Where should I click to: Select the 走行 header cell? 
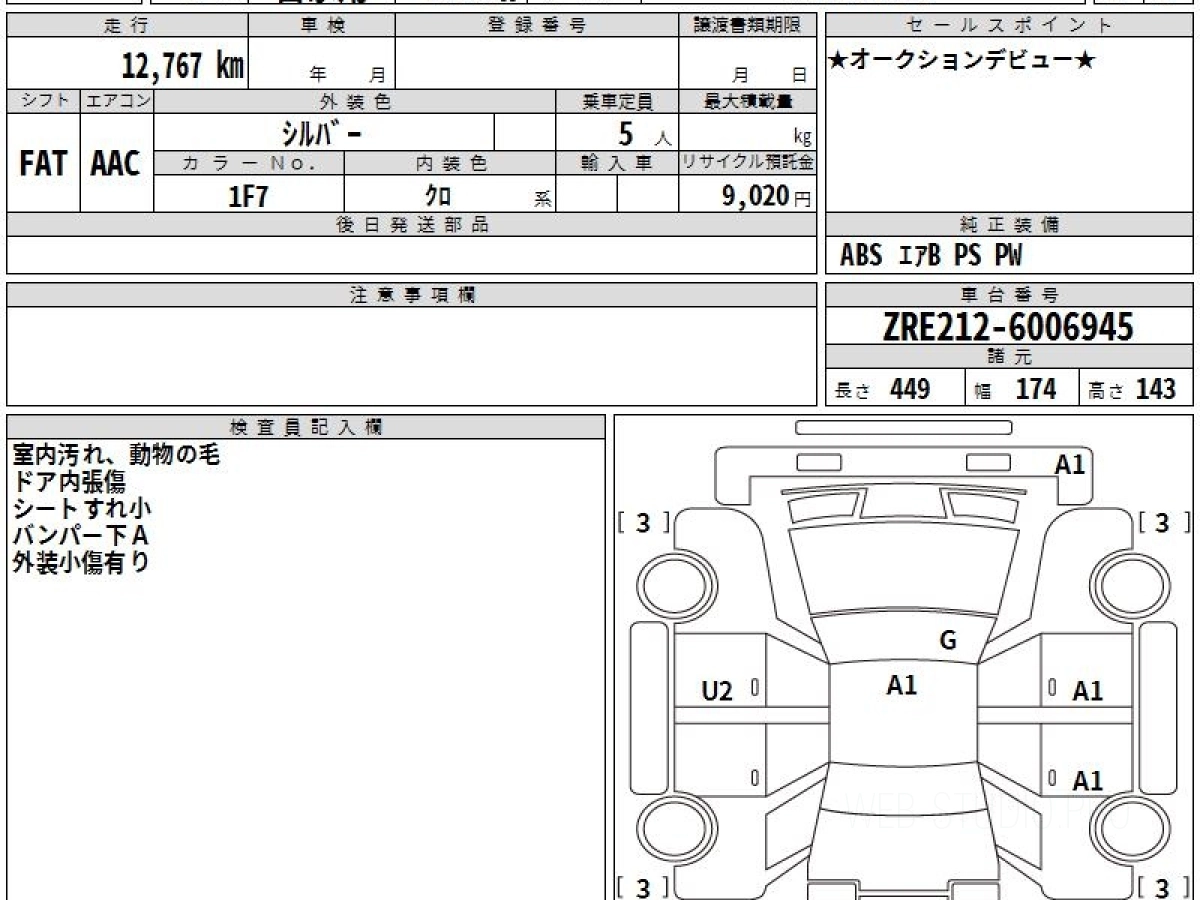pos(127,26)
